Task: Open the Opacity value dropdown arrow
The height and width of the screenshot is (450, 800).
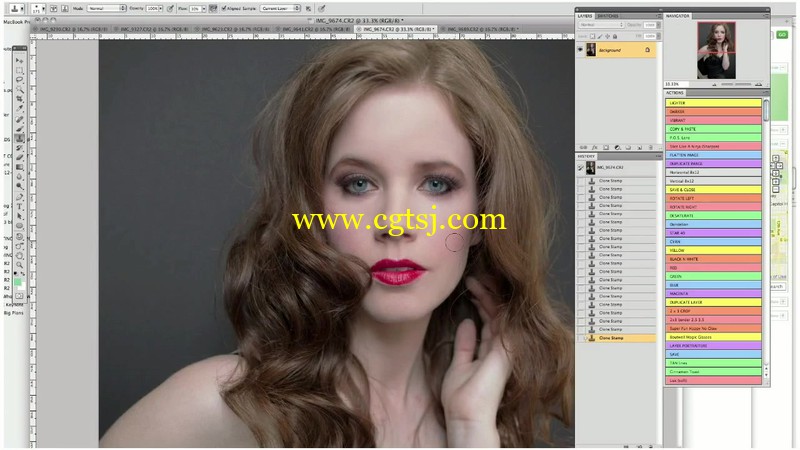Action: (x=161, y=8)
